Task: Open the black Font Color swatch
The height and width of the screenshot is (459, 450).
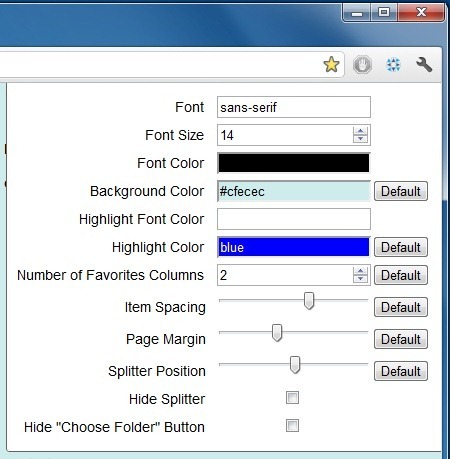Action: coord(294,163)
